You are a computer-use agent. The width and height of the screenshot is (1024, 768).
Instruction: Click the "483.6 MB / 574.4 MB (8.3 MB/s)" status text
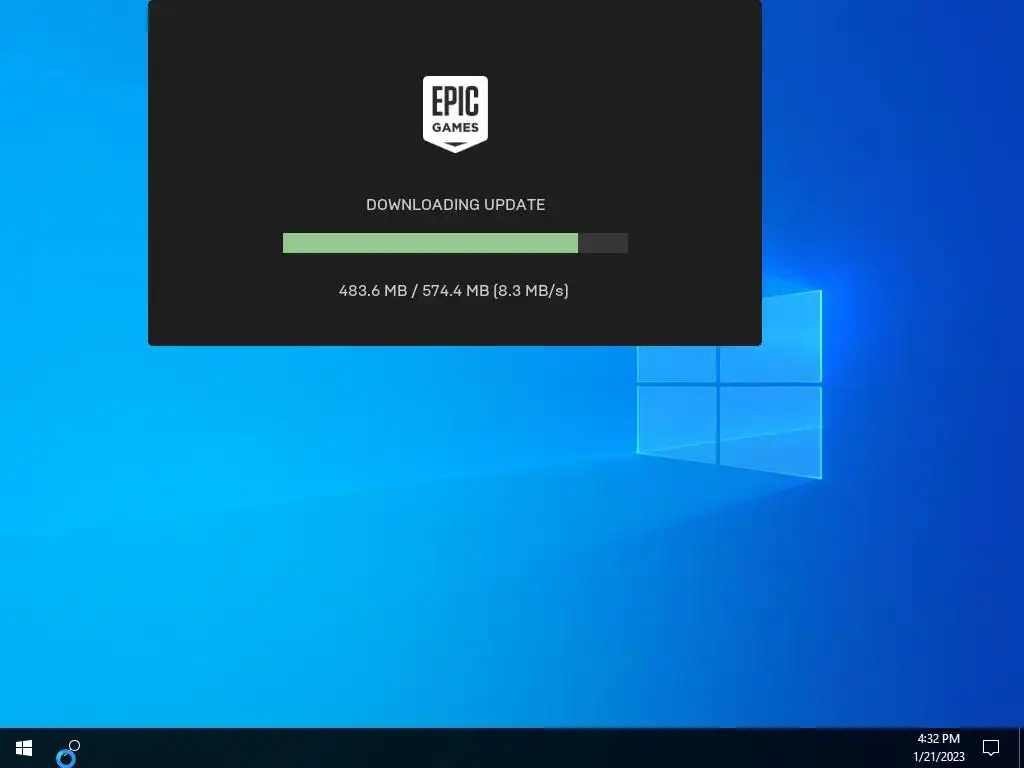454,291
